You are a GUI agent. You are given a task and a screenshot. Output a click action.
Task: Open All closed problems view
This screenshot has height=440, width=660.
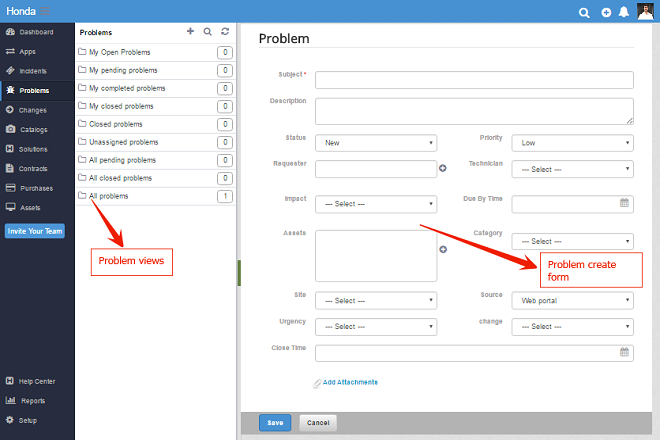tap(155, 178)
